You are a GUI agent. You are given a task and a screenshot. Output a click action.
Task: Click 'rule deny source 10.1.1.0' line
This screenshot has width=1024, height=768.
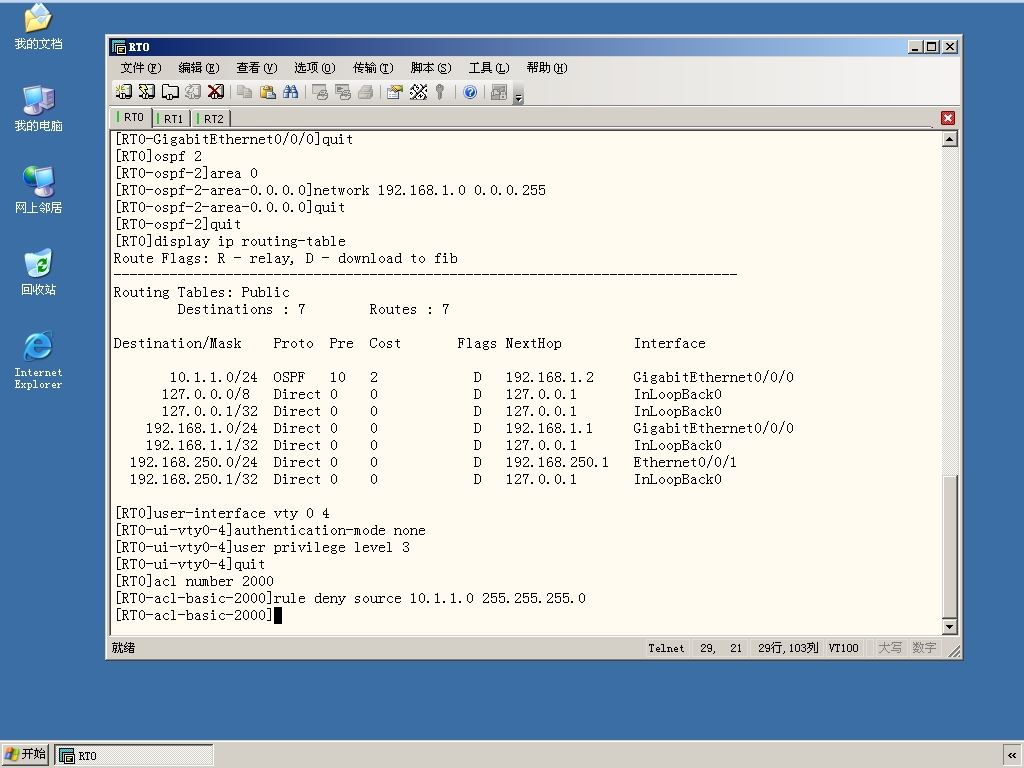click(x=350, y=598)
